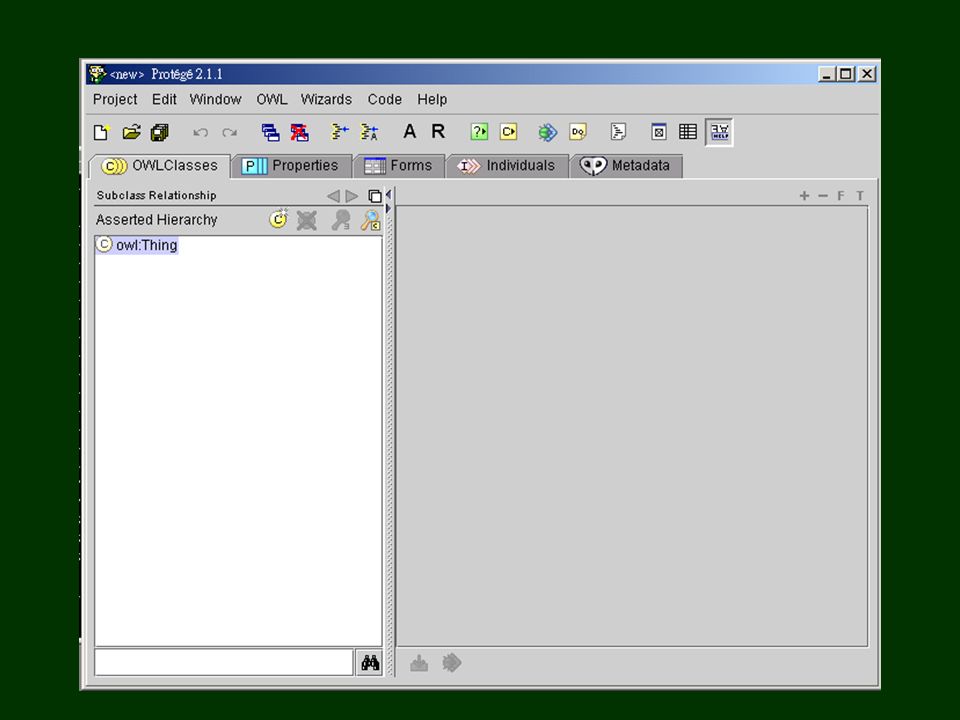Click the highlighted HELP toolbar icon

(x=719, y=132)
